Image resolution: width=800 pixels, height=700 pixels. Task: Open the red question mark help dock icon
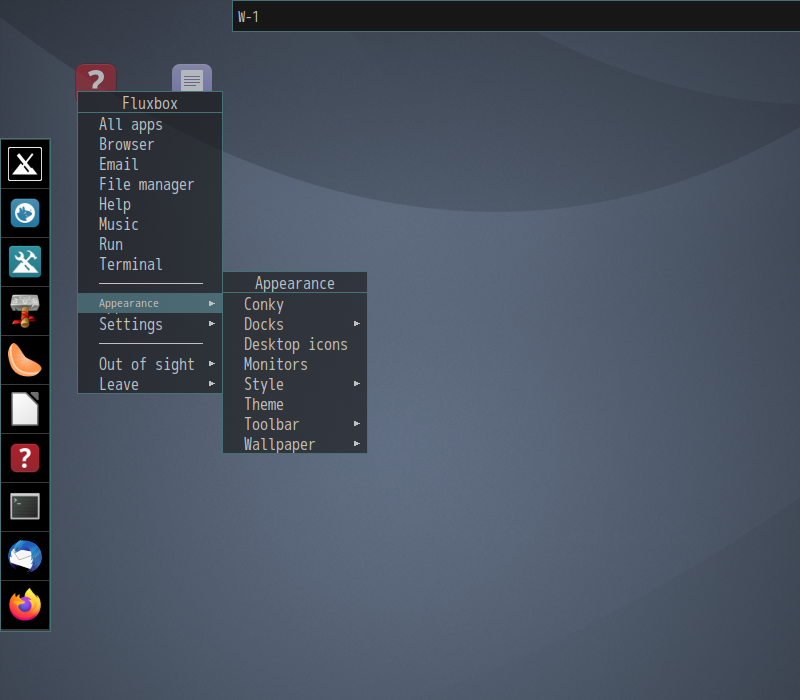25,458
